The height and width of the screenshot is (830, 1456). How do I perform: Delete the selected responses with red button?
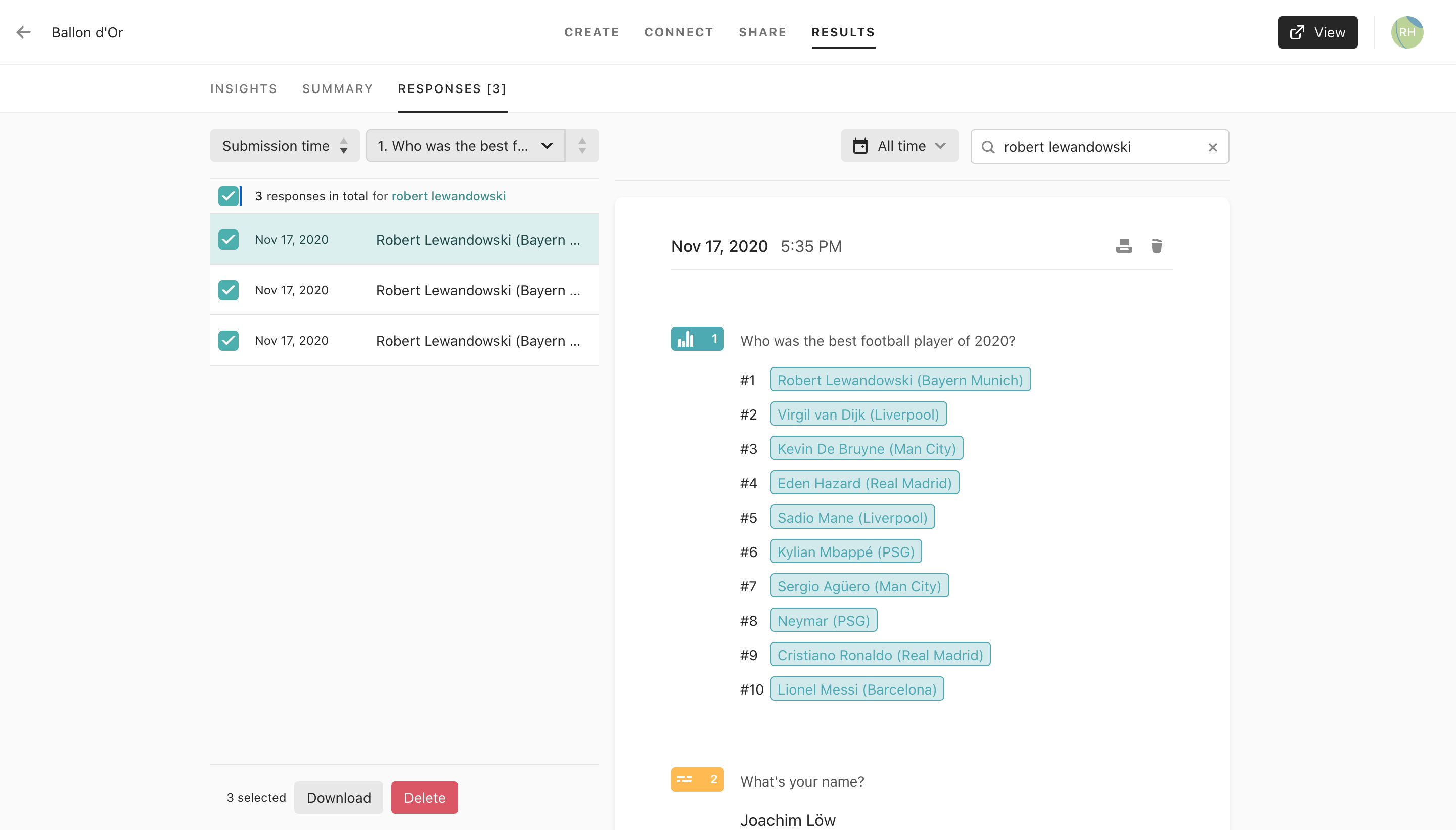click(x=424, y=798)
